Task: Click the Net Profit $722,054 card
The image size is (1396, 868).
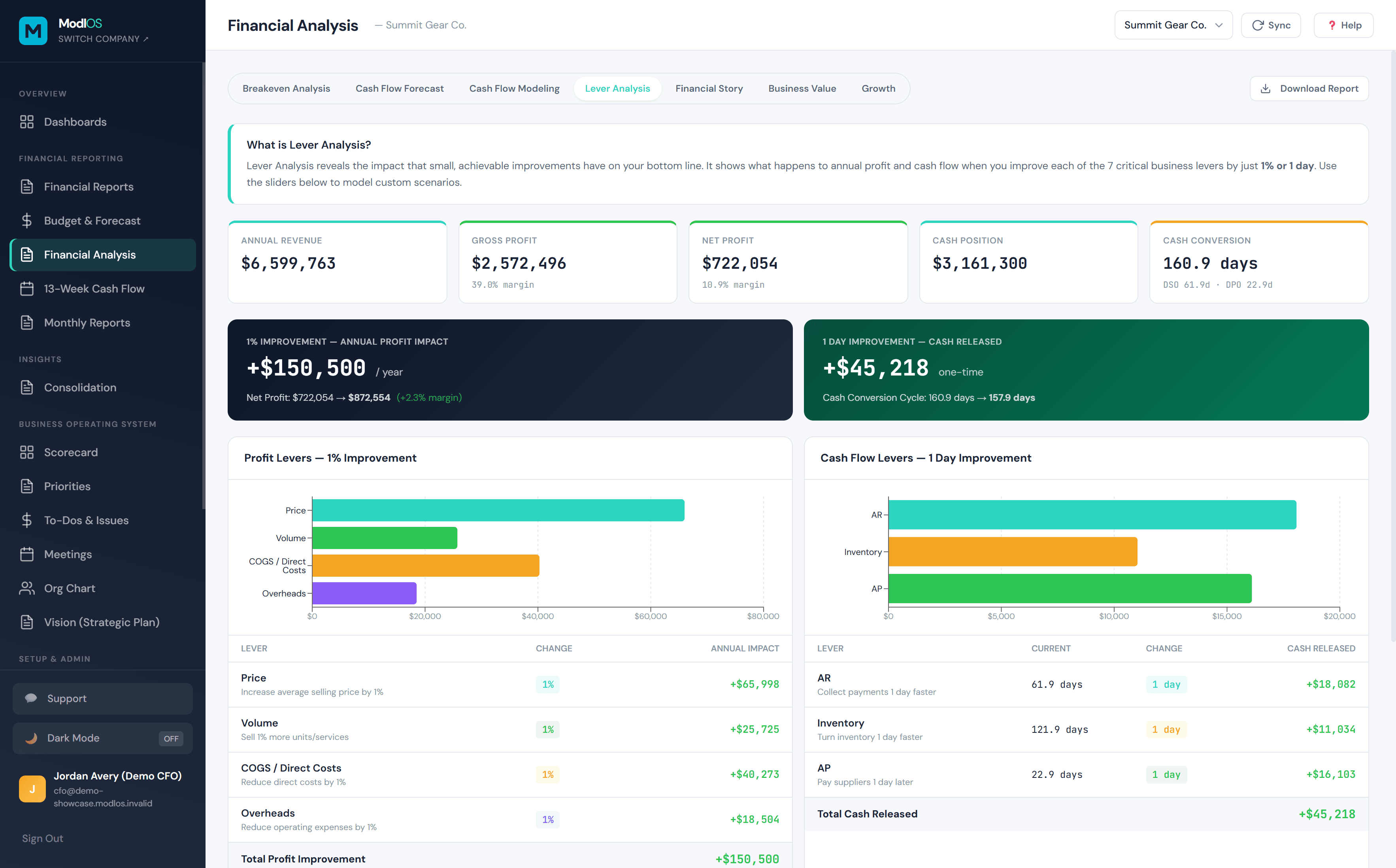Action: [798, 262]
